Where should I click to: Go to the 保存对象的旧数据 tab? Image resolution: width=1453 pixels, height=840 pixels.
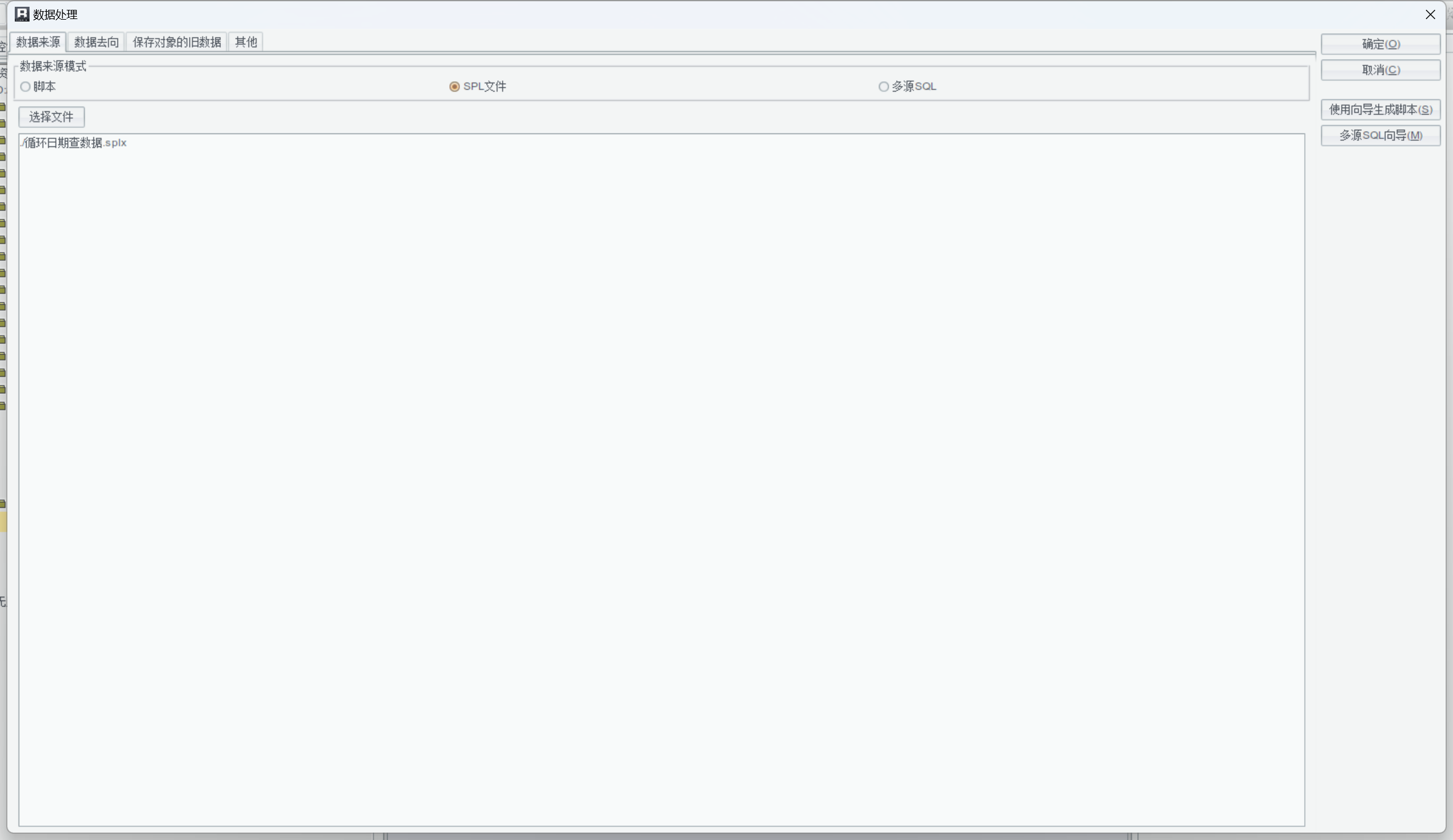pyautogui.click(x=177, y=42)
